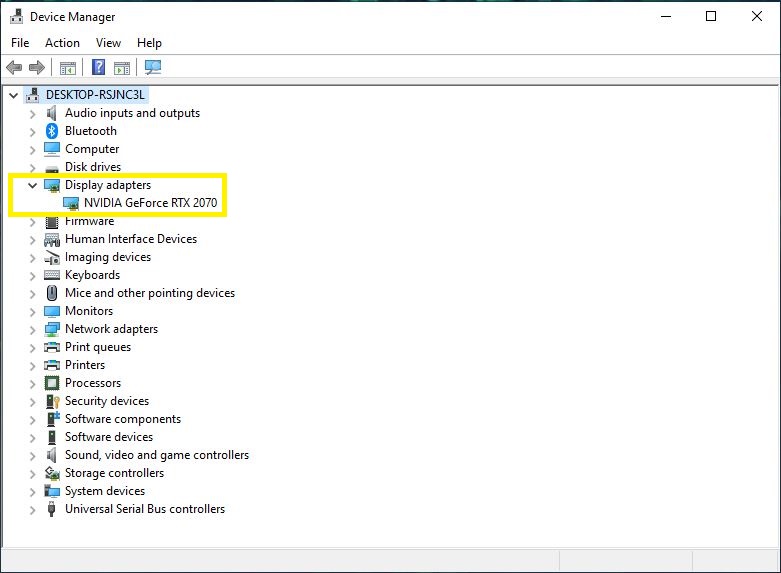Collapse the DESKTOP-RSJNC3L root node
Screen dimensions: 781x573
click(x=13, y=95)
